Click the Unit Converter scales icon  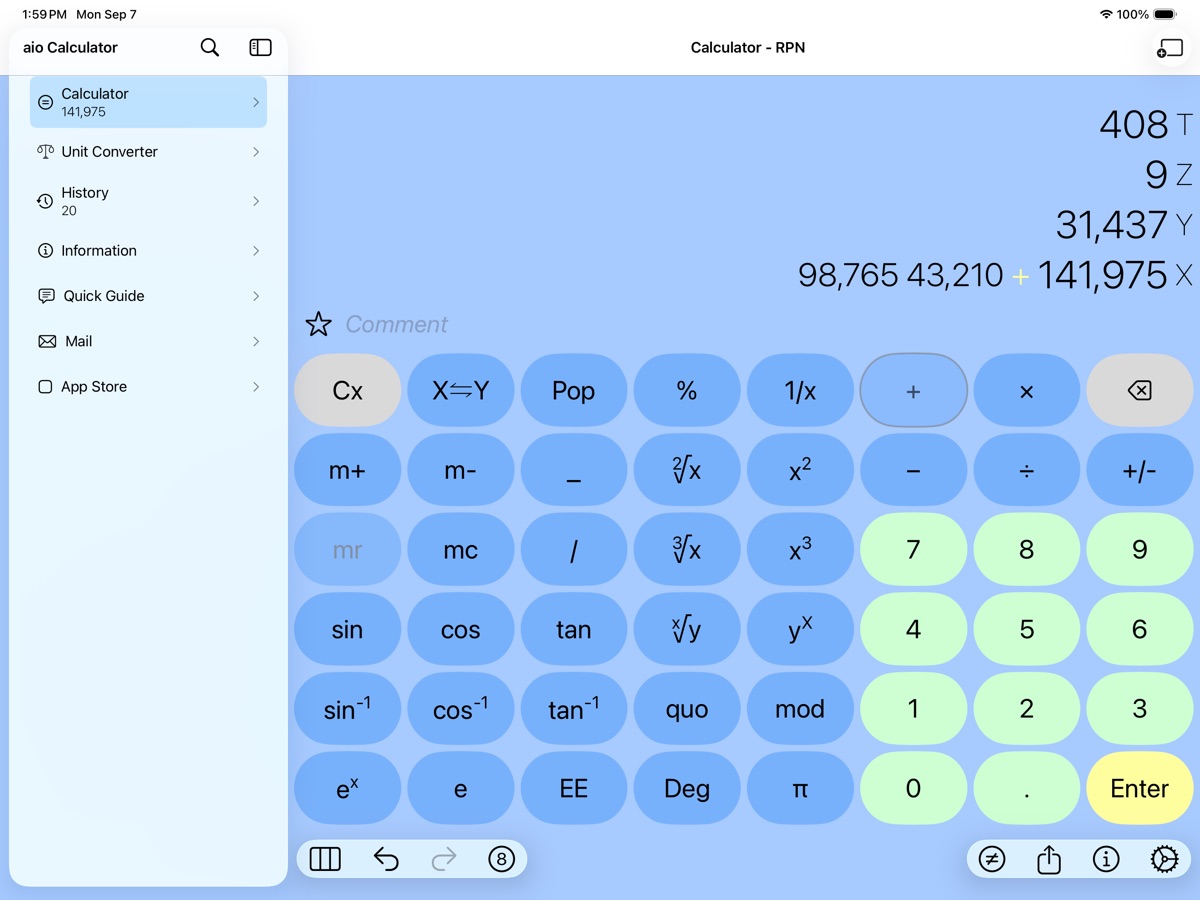point(45,152)
